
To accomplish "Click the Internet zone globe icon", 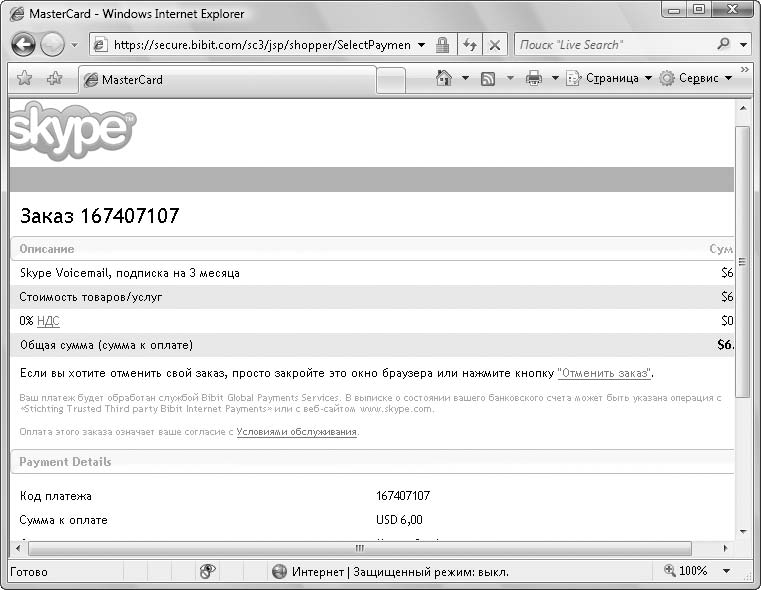I will point(279,572).
